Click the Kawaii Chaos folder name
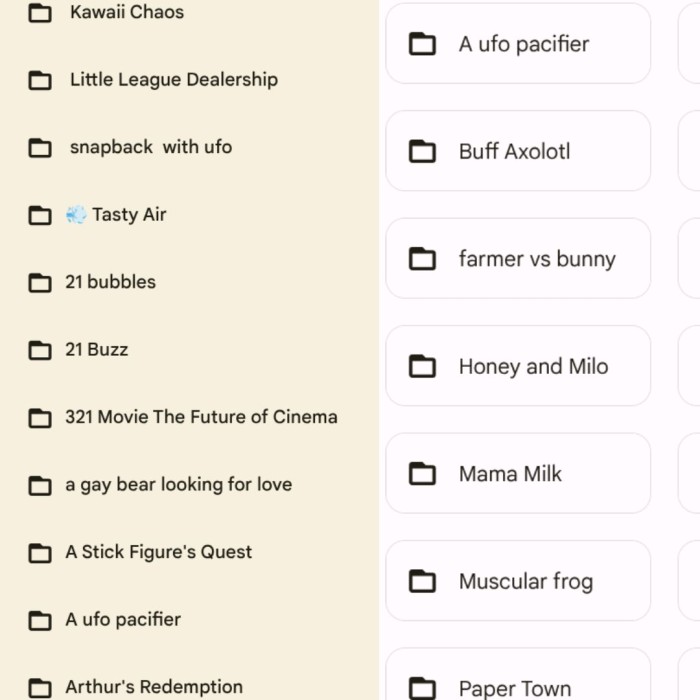The height and width of the screenshot is (700, 700). coord(127,13)
